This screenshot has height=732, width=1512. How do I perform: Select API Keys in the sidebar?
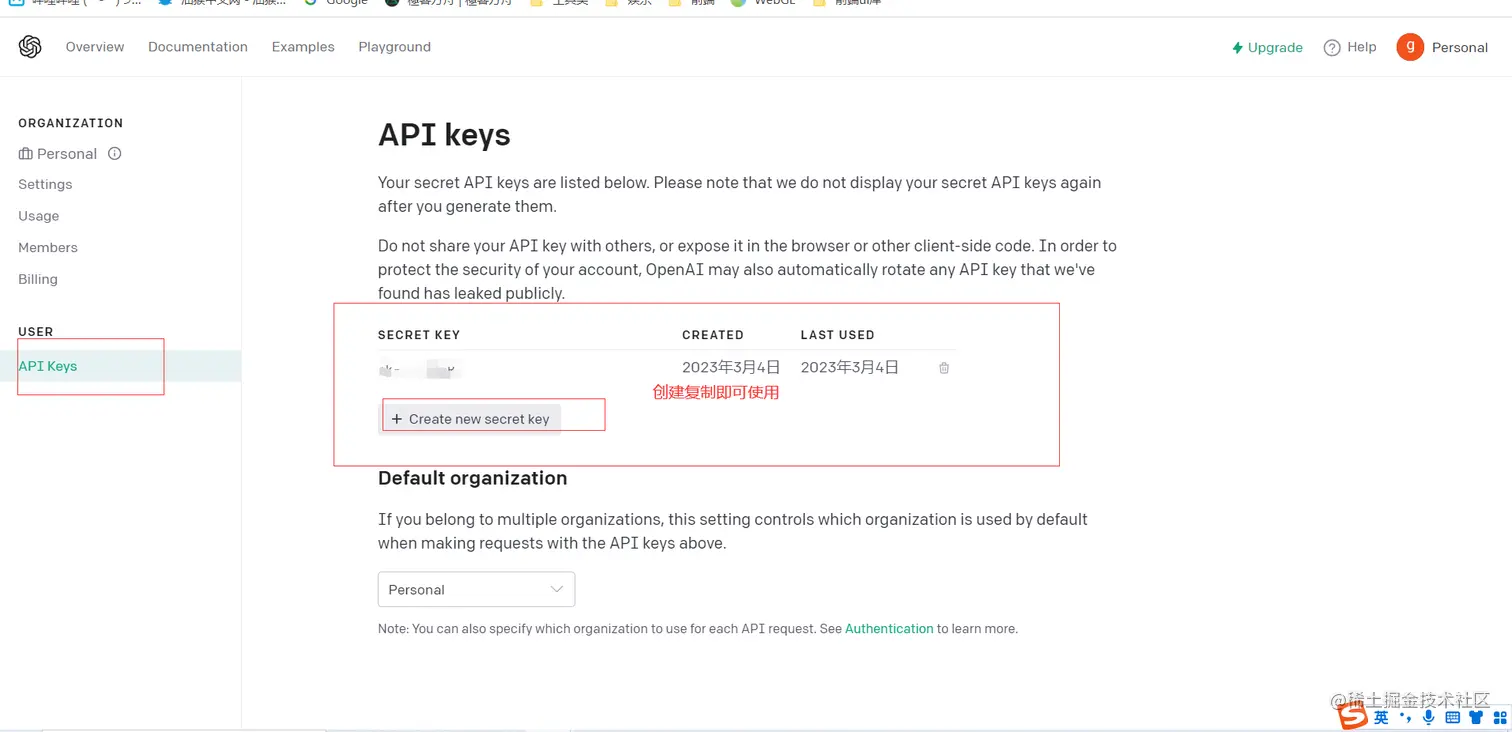click(x=120, y=366)
